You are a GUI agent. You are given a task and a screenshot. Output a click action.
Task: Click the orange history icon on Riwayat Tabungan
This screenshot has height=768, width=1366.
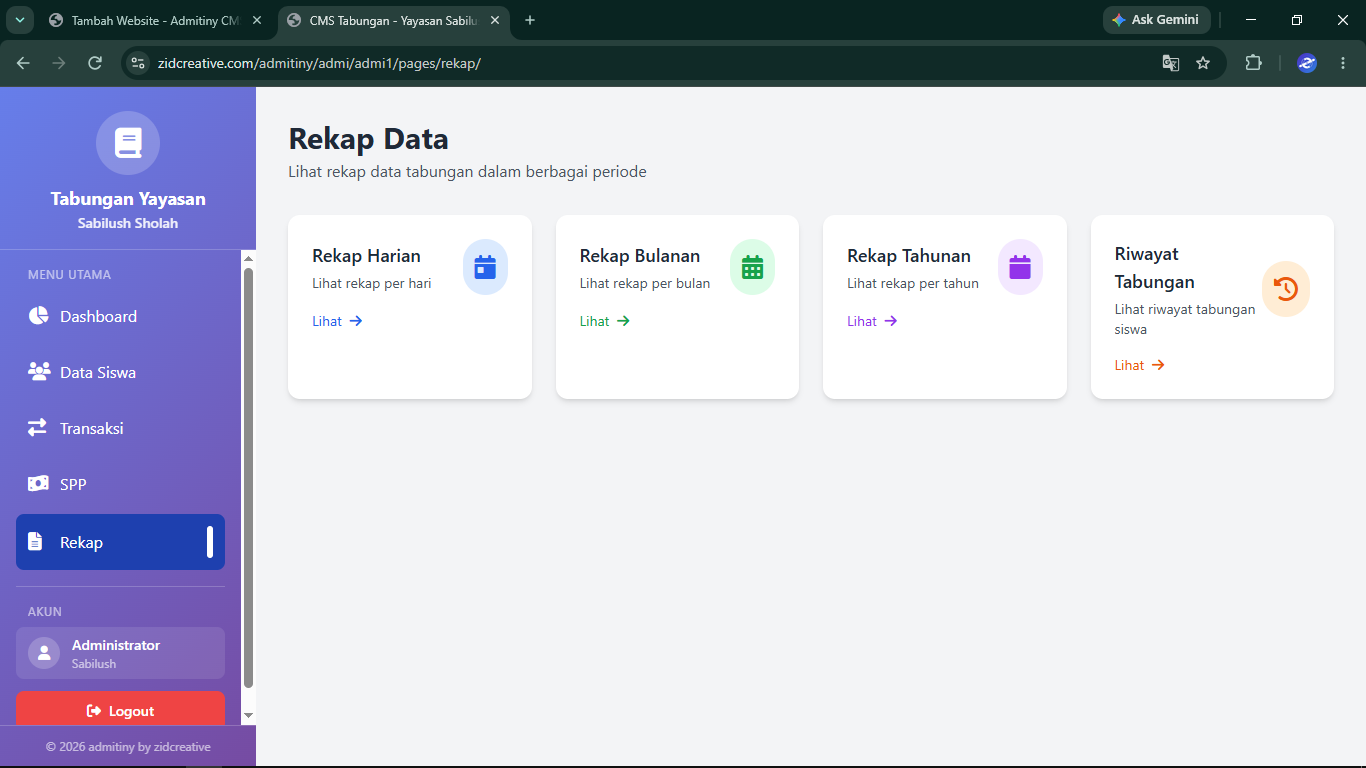1286,289
